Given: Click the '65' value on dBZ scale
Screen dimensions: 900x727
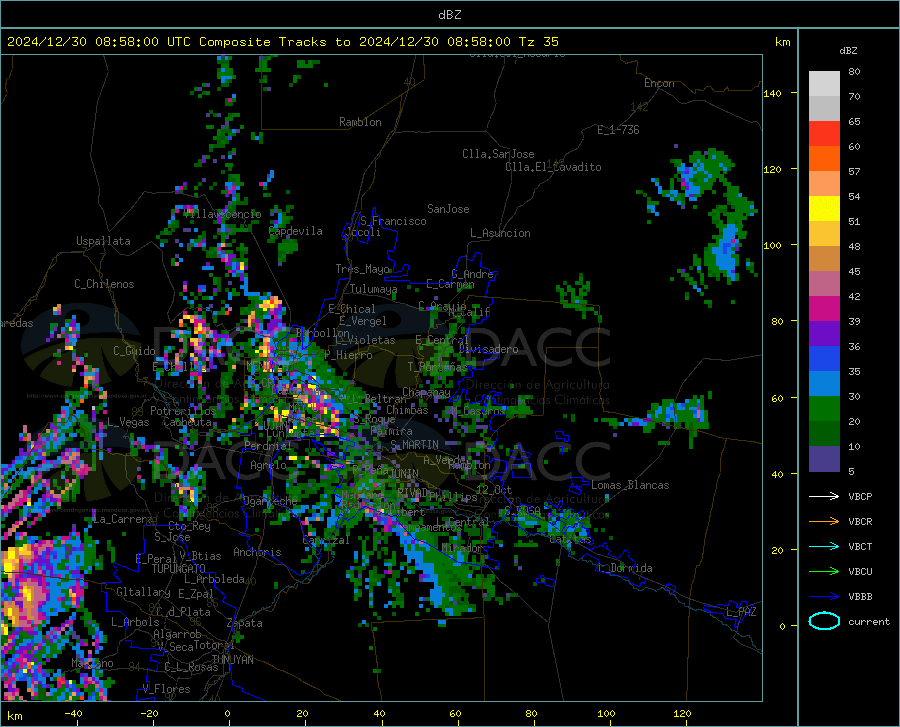Looking at the screenshot, I should click(x=854, y=122).
